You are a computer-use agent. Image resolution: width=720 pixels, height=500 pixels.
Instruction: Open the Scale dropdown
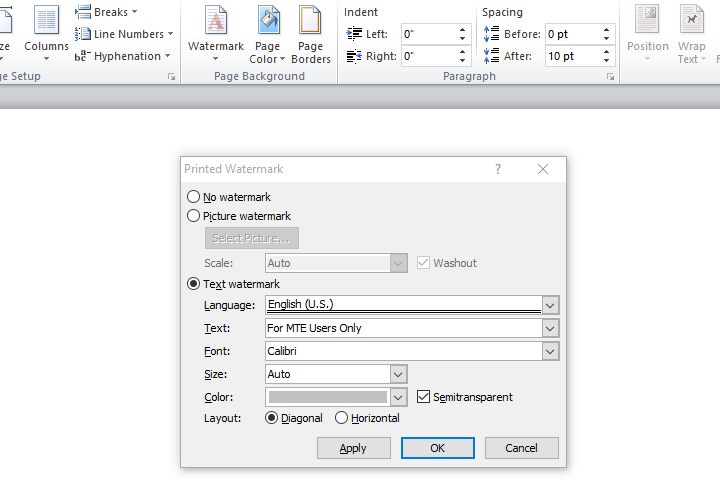[398, 263]
